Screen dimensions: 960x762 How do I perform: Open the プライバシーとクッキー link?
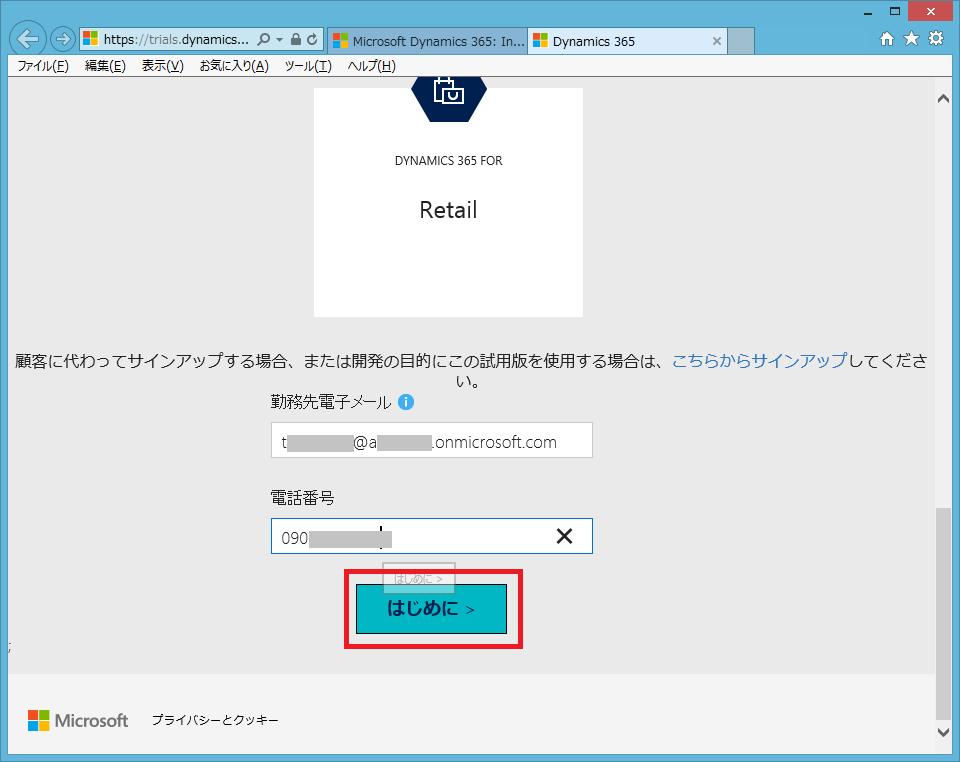click(x=215, y=720)
